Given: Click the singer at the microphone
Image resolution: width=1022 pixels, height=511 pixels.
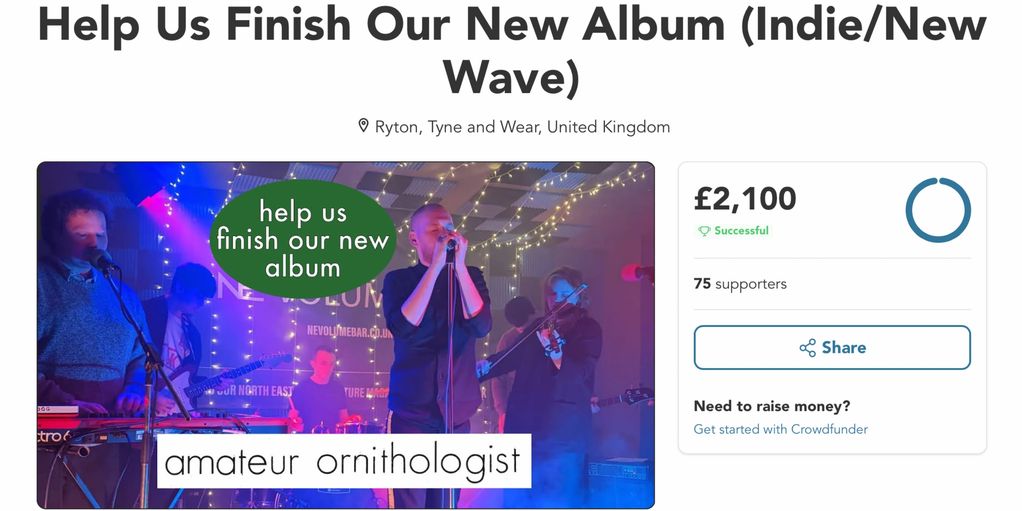Looking at the screenshot, I should coord(435,326).
